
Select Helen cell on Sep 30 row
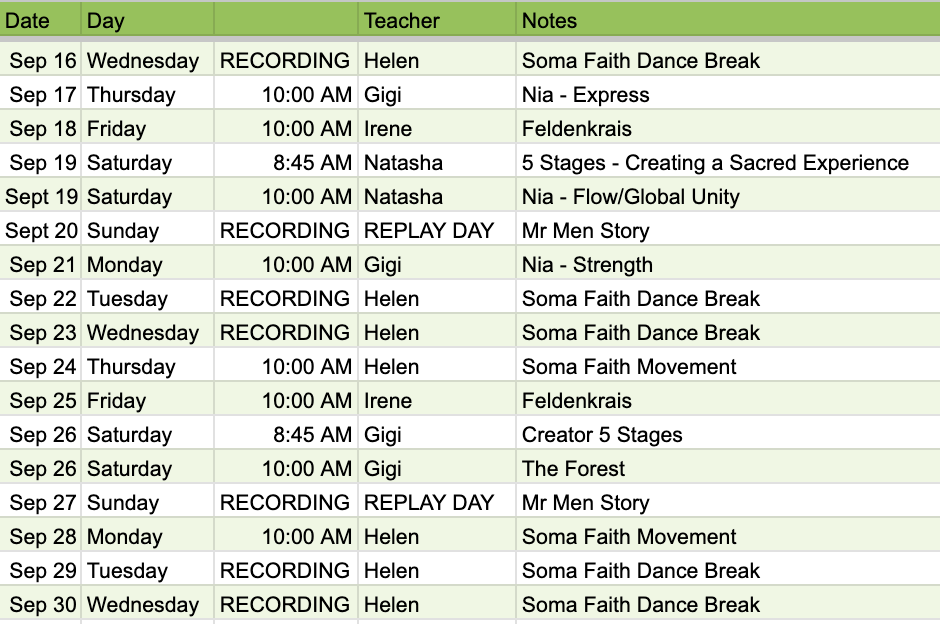[x=437, y=604]
